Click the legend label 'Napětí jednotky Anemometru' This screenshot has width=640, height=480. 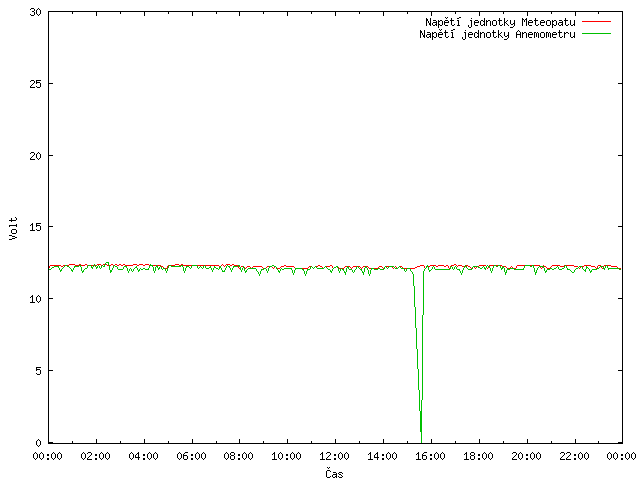(x=497, y=34)
